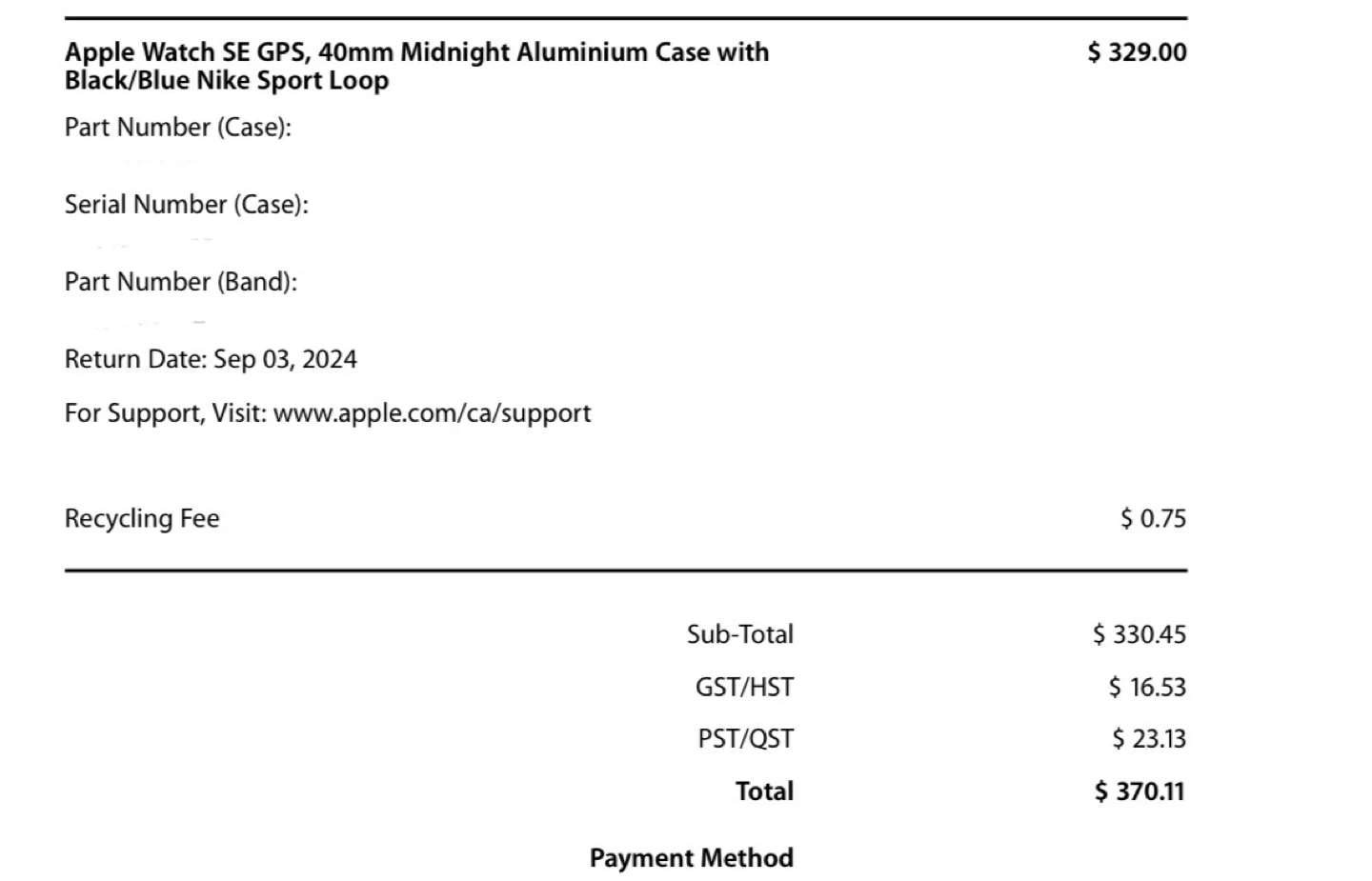Select the Part Number (Band) label

click(x=181, y=282)
